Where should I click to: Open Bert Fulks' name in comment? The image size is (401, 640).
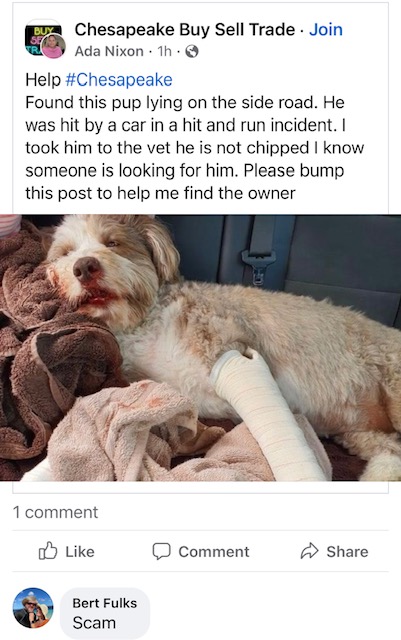(105, 603)
